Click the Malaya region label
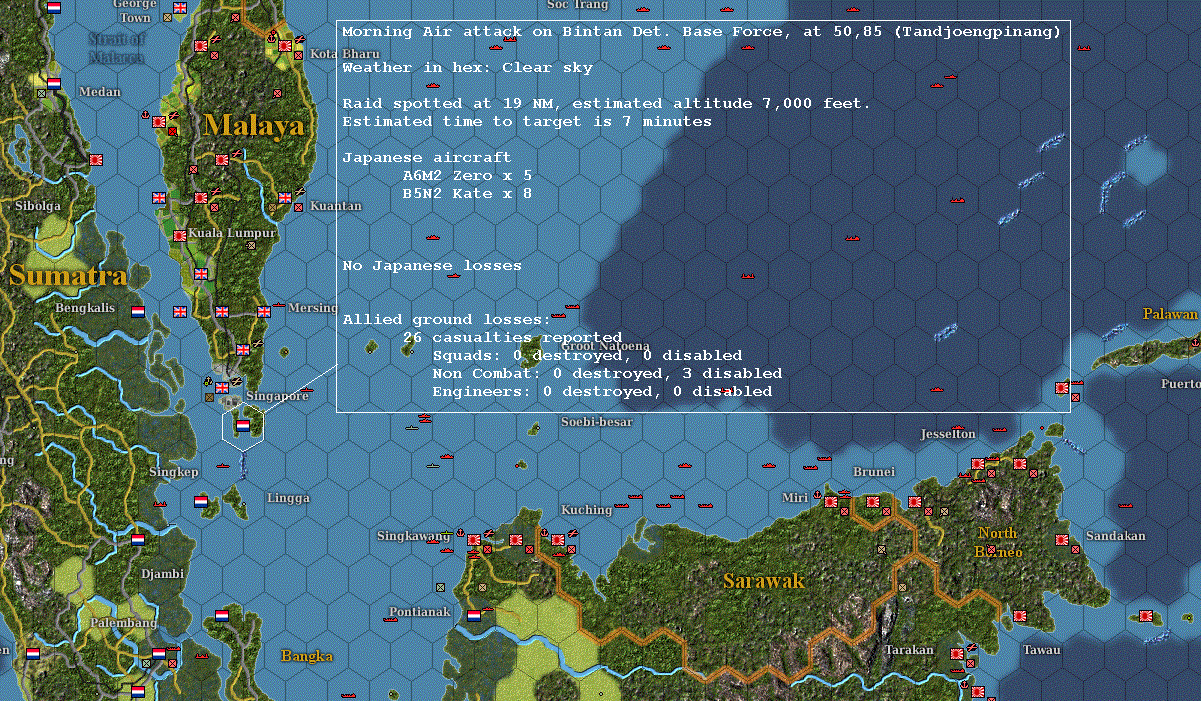The image size is (1201, 701). pos(253,125)
